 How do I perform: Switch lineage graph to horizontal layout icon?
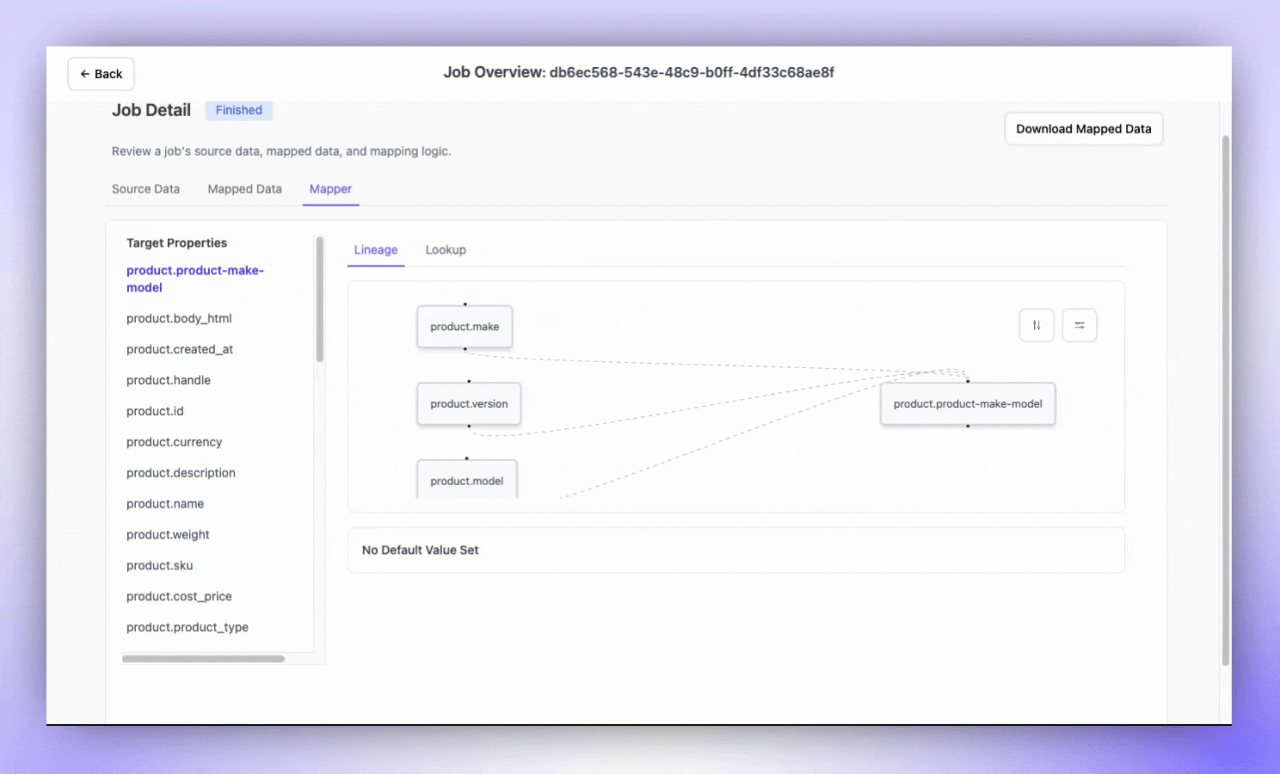click(x=1079, y=325)
